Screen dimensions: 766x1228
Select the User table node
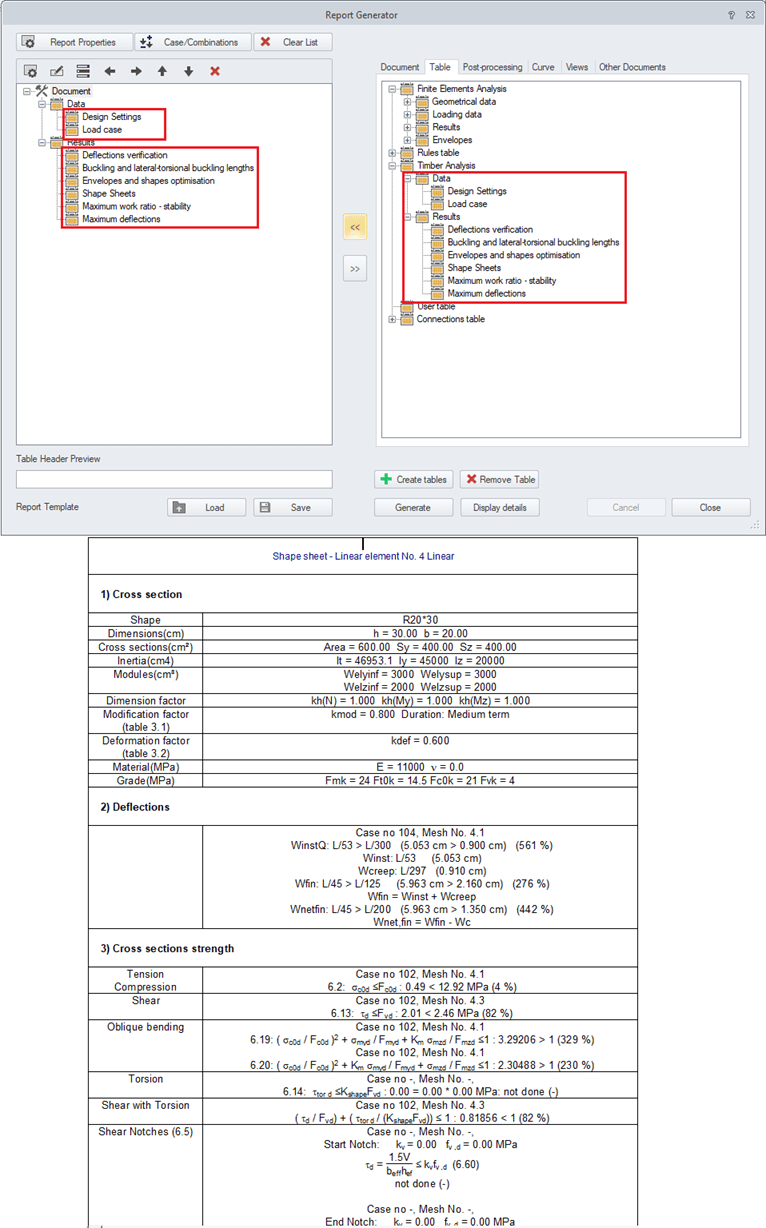click(x=437, y=307)
